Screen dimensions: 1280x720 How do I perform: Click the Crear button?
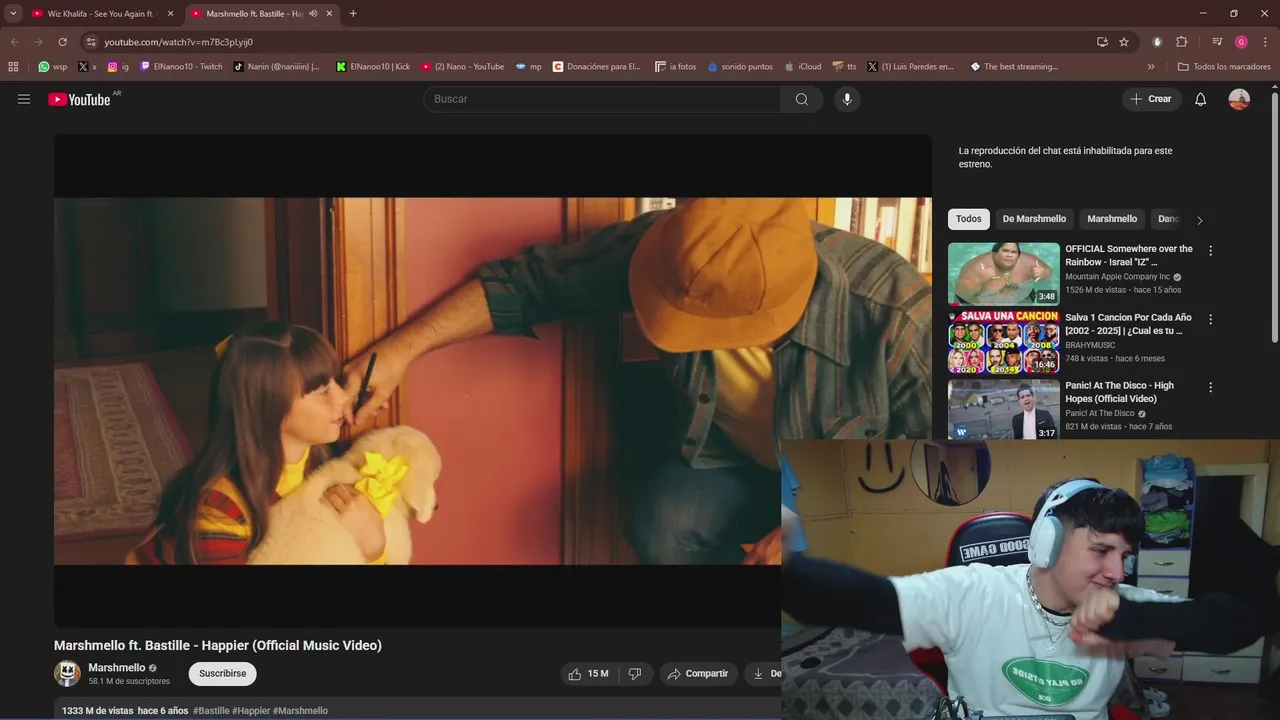click(x=1151, y=99)
